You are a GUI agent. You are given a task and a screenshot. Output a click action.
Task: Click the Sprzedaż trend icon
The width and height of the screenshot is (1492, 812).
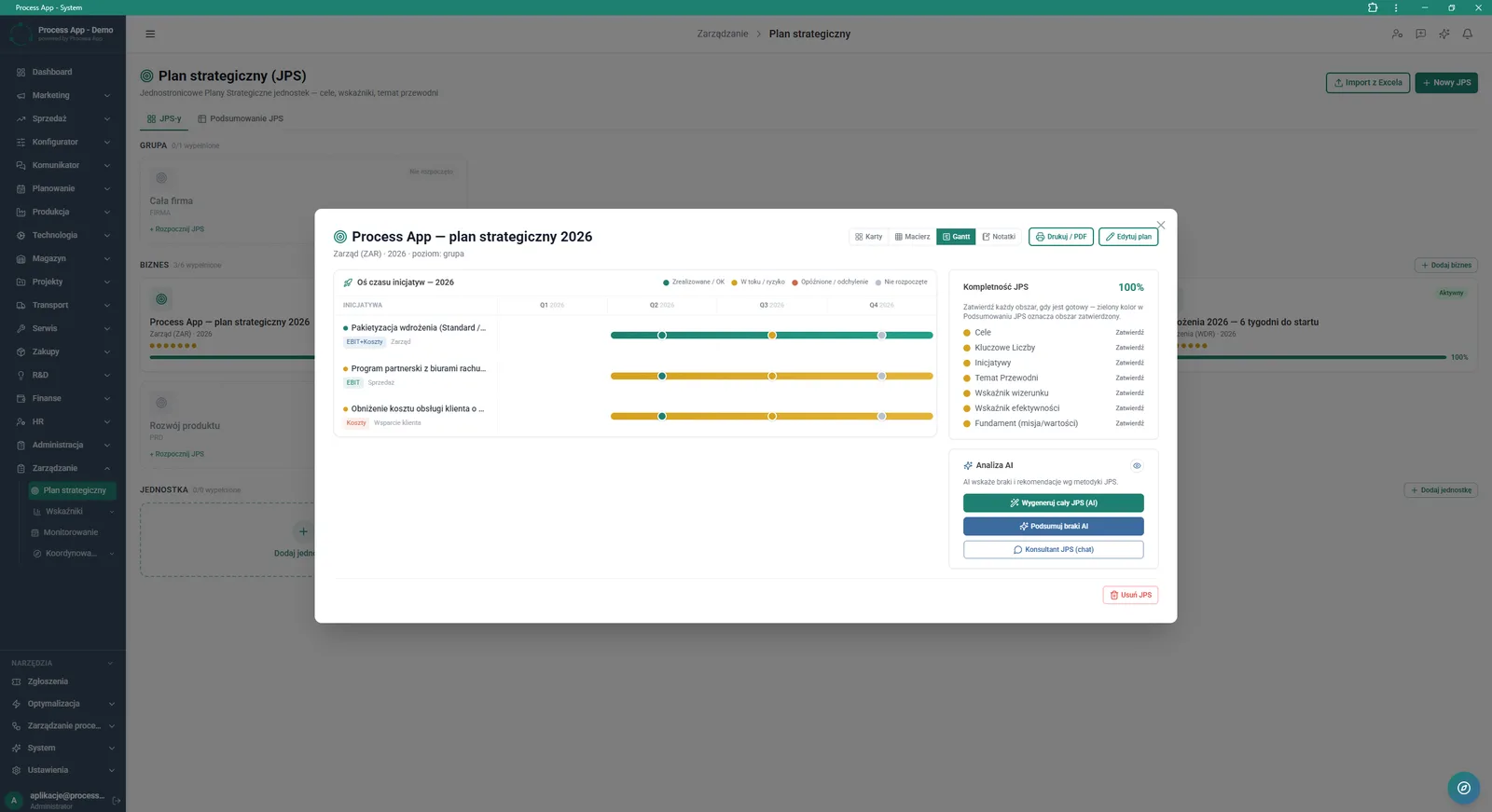(21, 118)
